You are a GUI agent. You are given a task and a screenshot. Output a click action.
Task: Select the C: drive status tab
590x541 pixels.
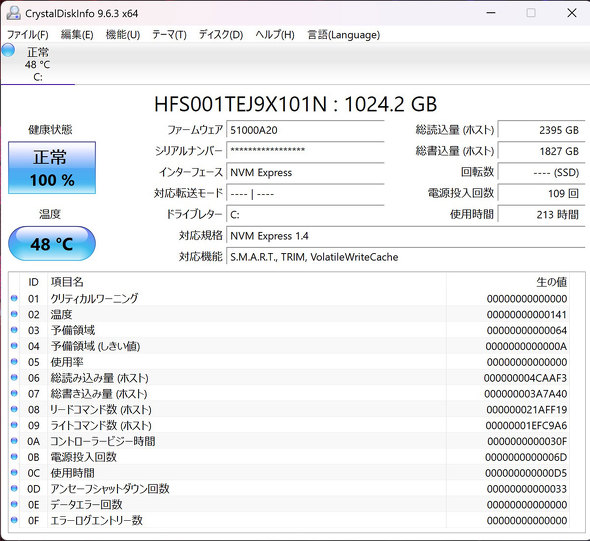(38, 64)
